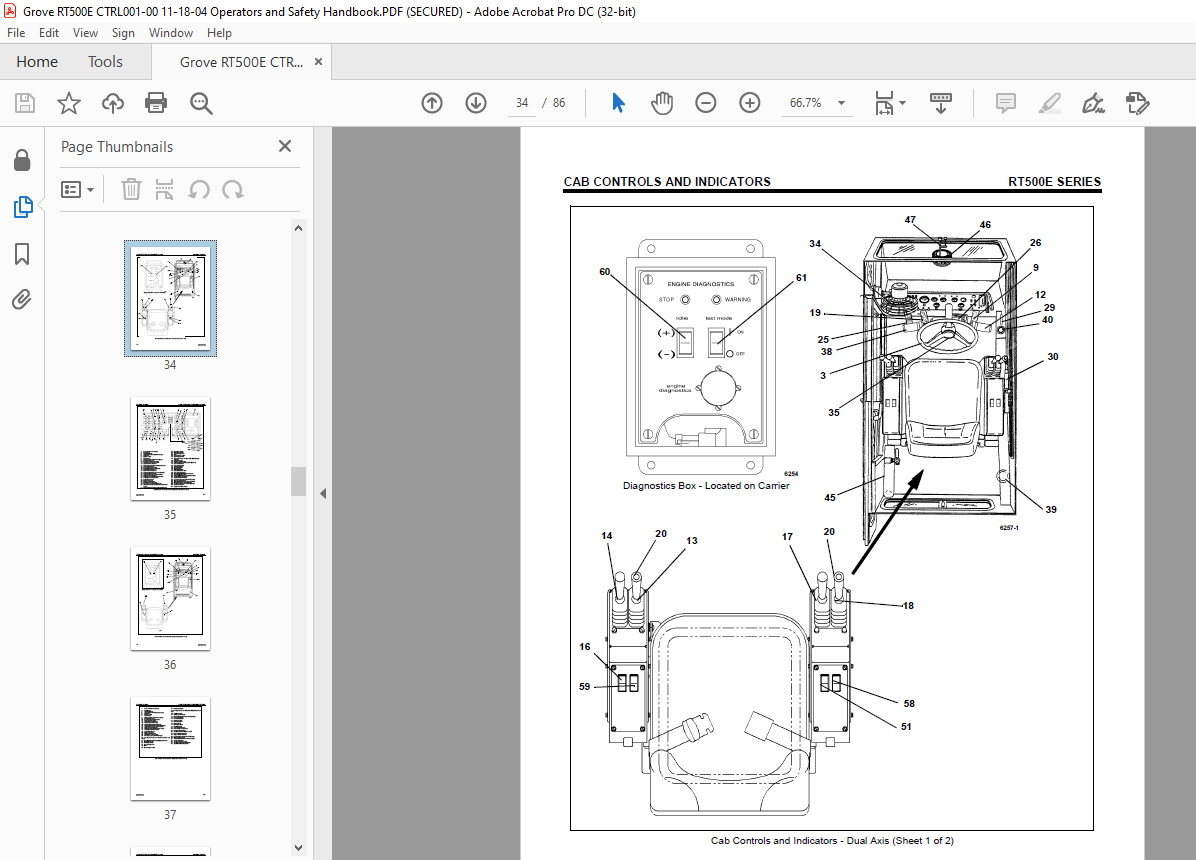Select page 36 thumbnail
The width and height of the screenshot is (1196, 860).
pos(170,599)
